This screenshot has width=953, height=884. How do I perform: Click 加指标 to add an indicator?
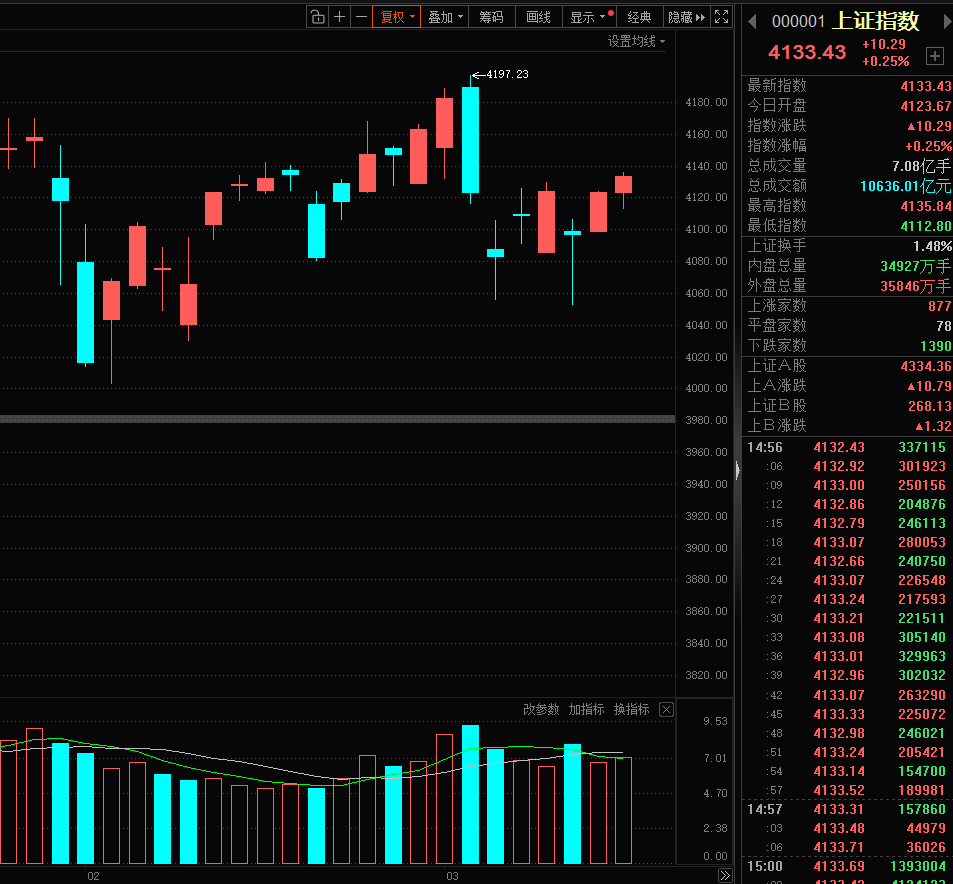(x=586, y=710)
